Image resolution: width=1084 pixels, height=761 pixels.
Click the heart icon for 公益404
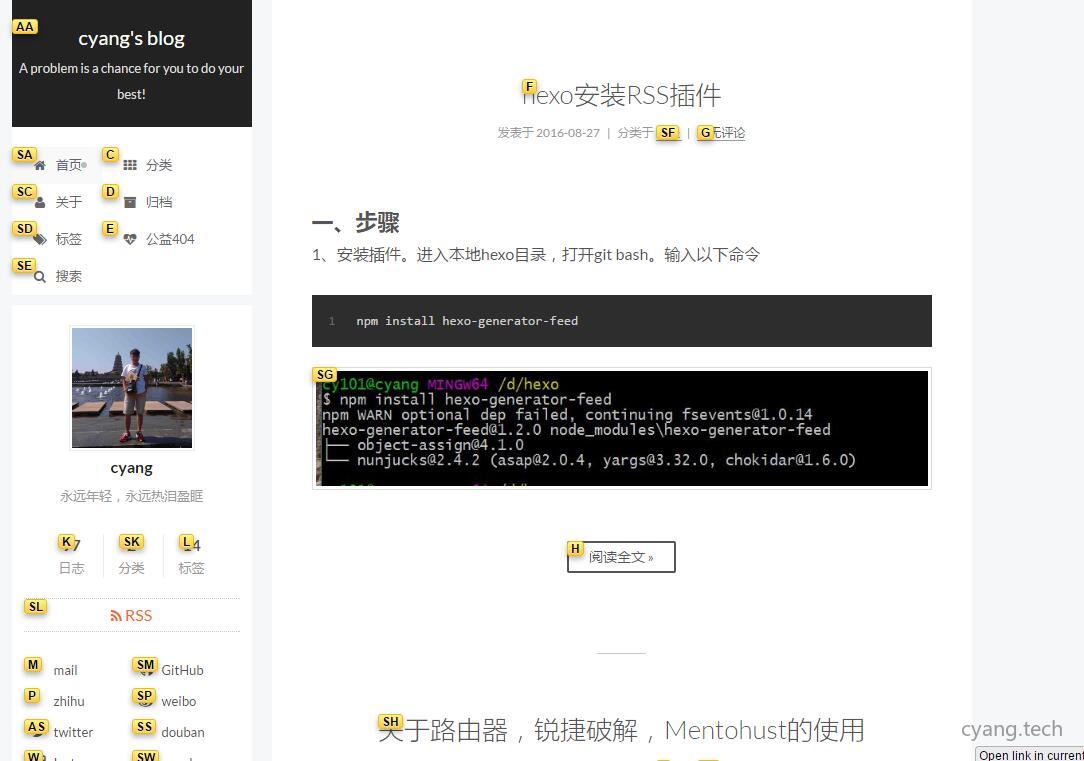pos(130,239)
